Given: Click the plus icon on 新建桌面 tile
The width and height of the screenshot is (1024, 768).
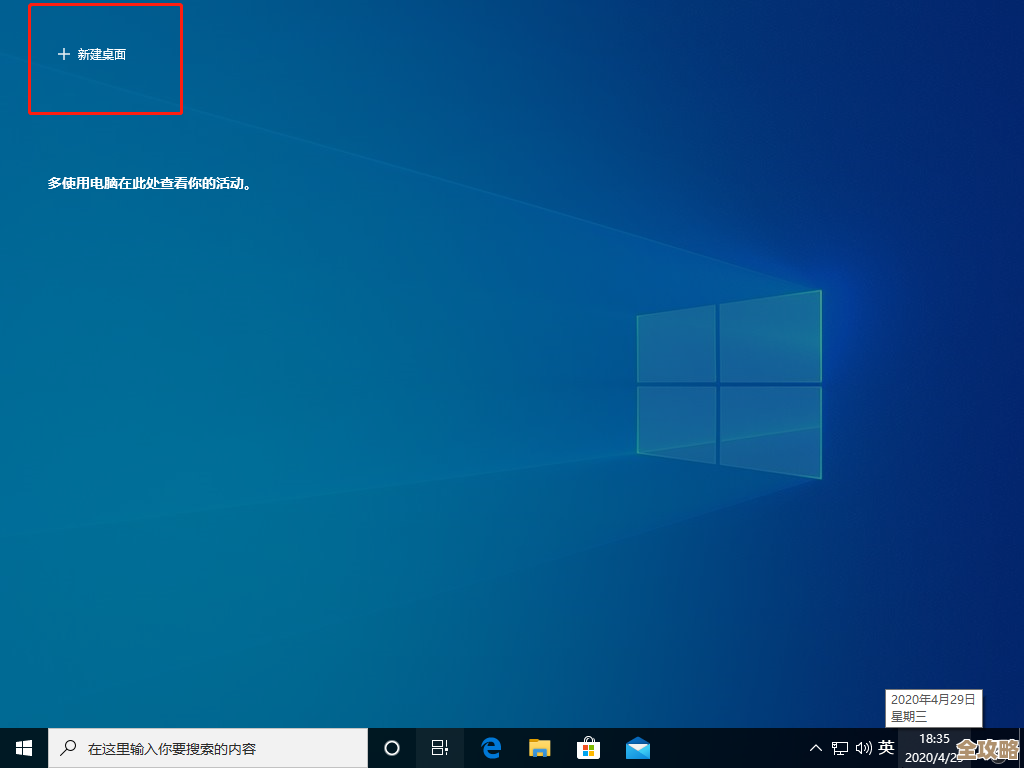Looking at the screenshot, I should tap(62, 54).
